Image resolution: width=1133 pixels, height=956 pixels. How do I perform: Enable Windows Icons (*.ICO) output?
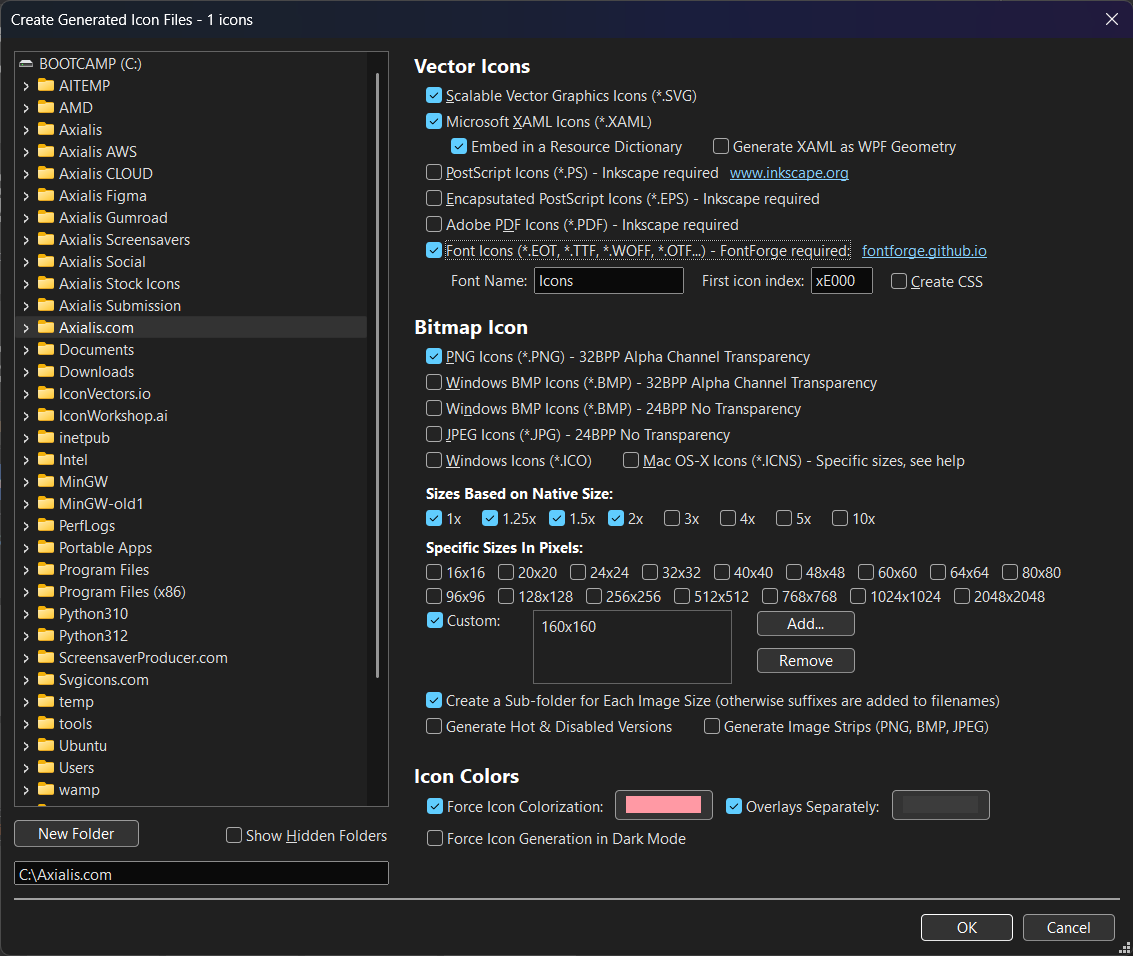[x=434, y=460]
